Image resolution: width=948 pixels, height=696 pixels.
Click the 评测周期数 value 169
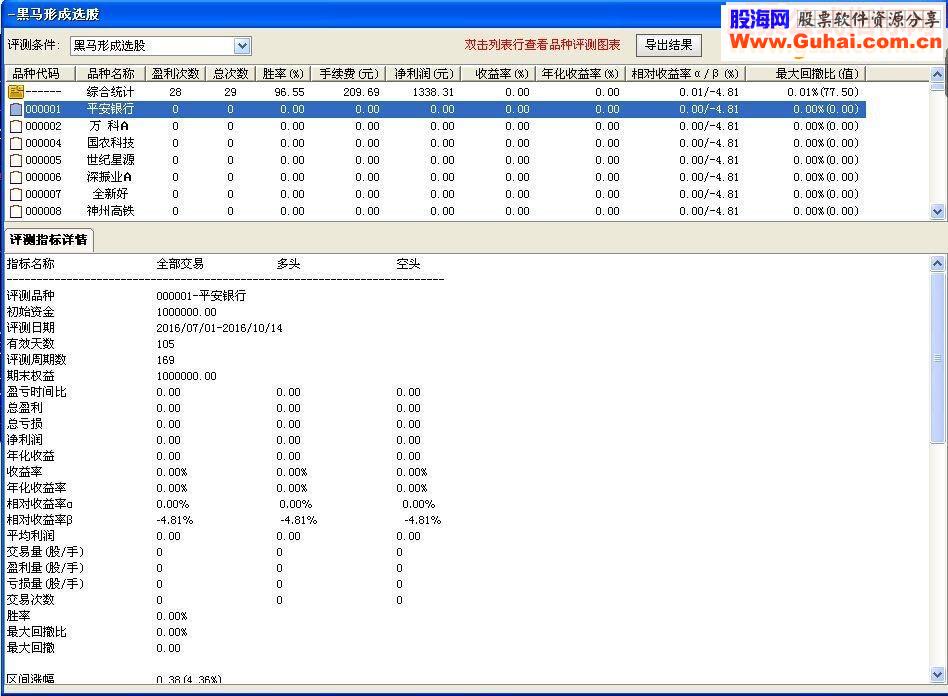pyautogui.click(x=165, y=360)
